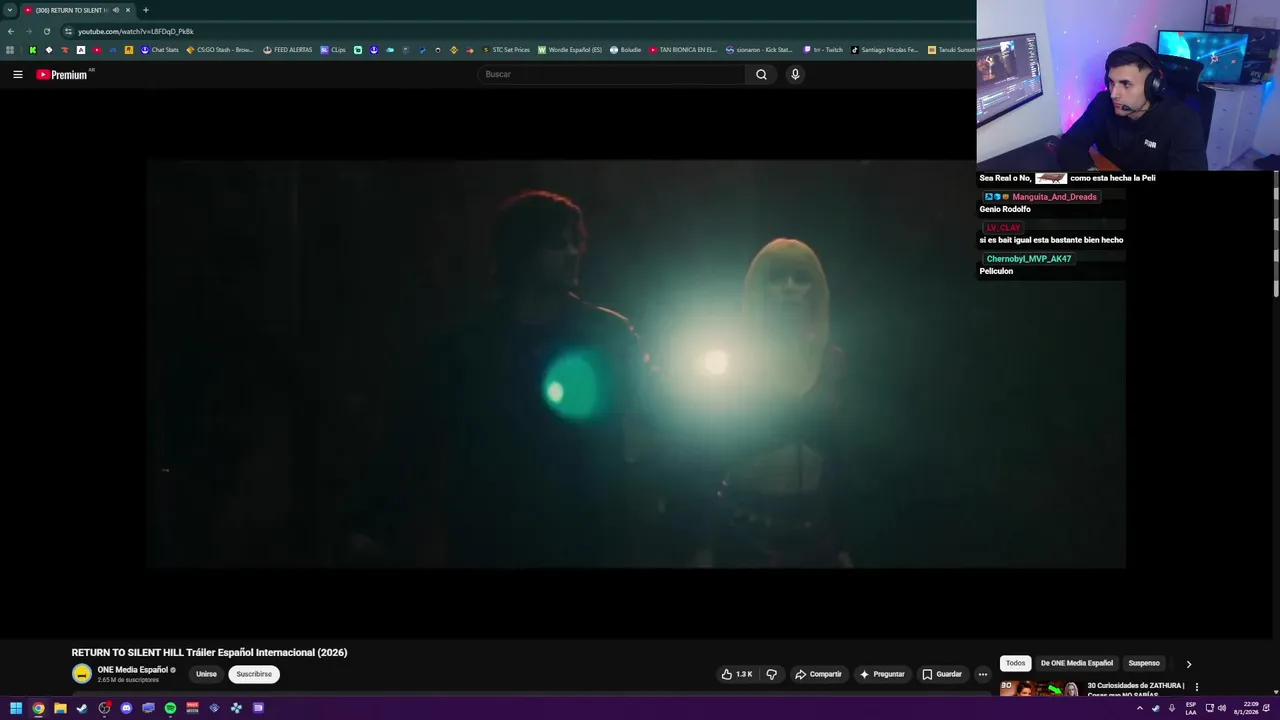This screenshot has width=1280, height=720.
Task: Mute the RETURN TO SILENT HILL tab audio
Action: [x=116, y=10]
